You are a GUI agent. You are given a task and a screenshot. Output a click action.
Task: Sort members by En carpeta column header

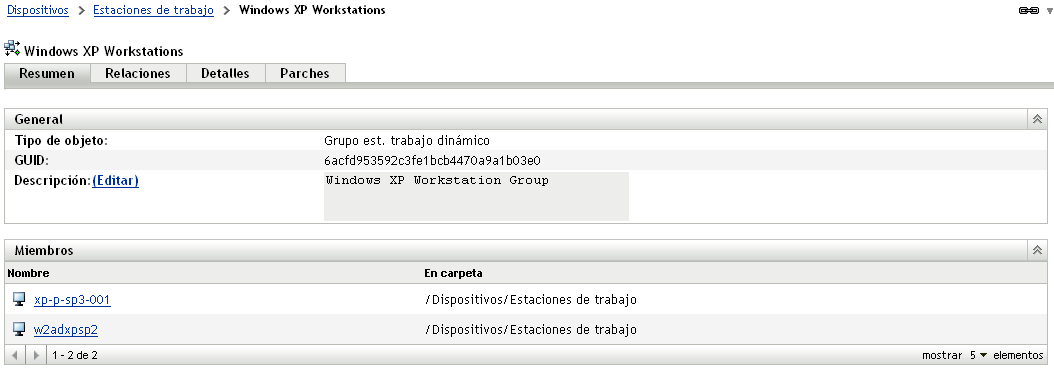pyautogui.click(x=453, y=273)
